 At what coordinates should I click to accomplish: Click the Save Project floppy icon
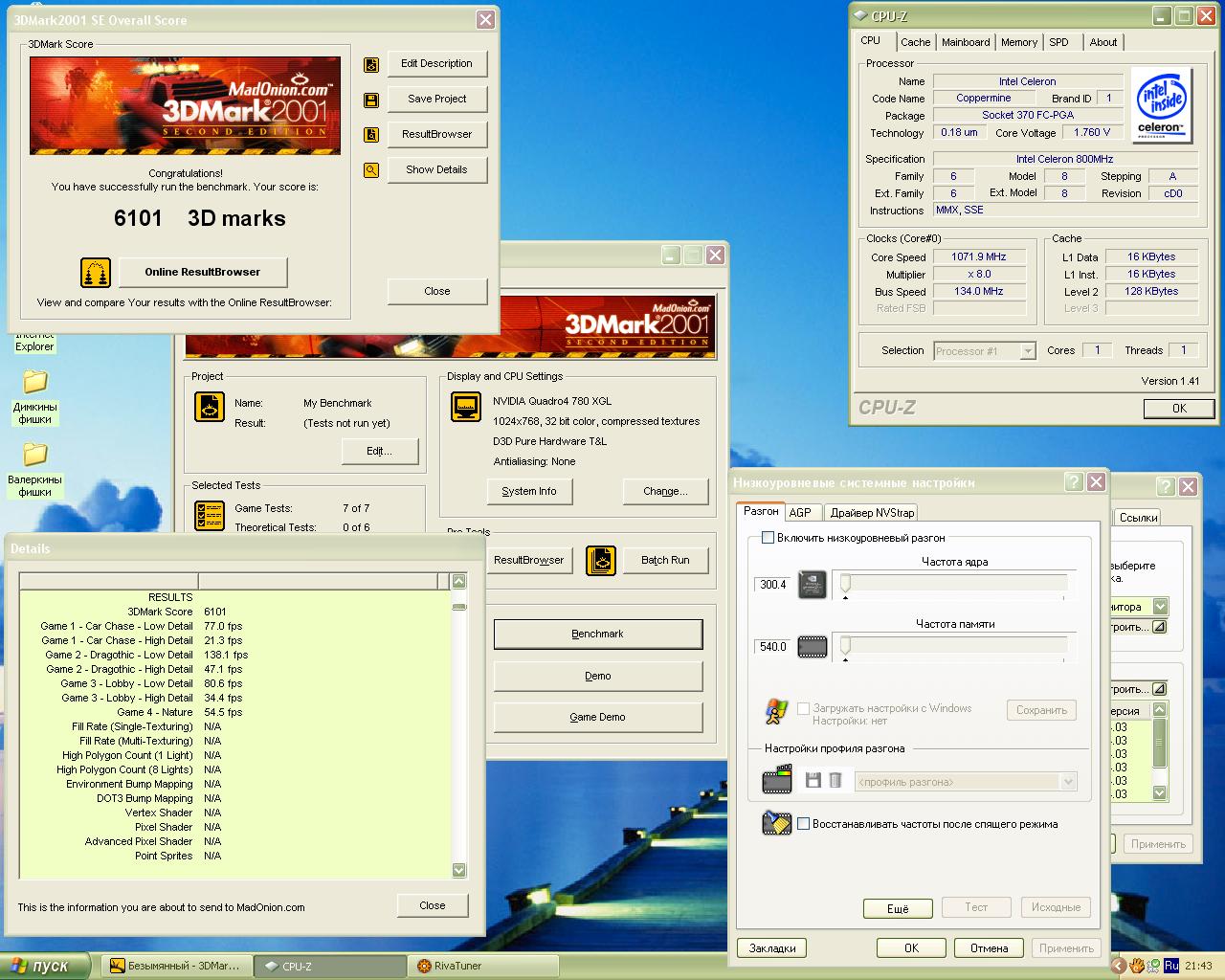[x=371, y=100]
